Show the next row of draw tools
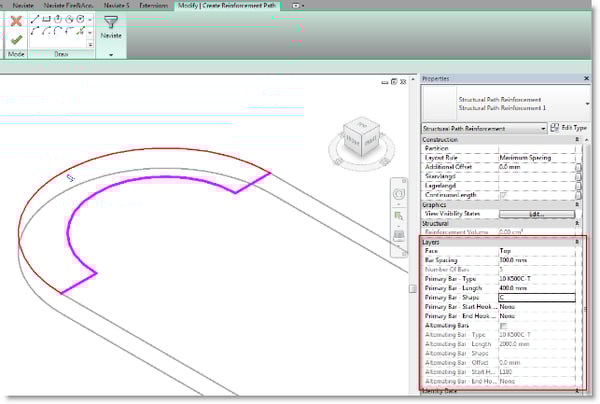600x404 pixels. [90, 33]
